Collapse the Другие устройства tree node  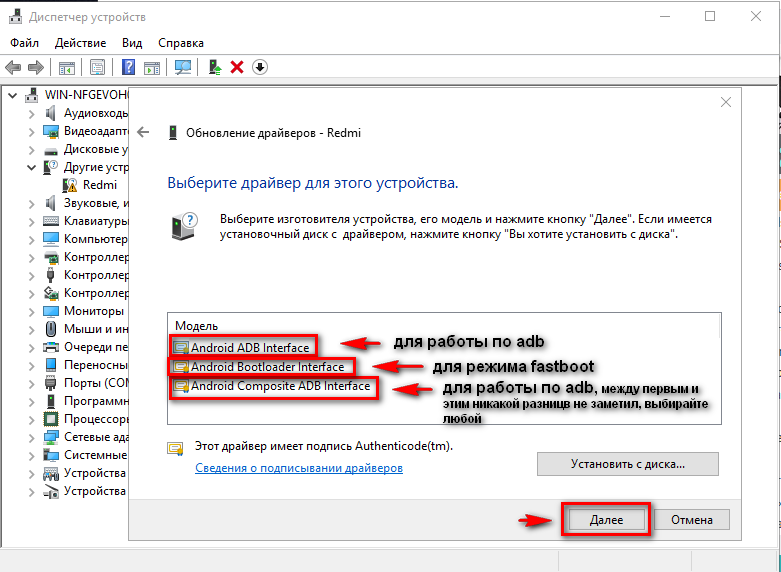tap(31, 167)
